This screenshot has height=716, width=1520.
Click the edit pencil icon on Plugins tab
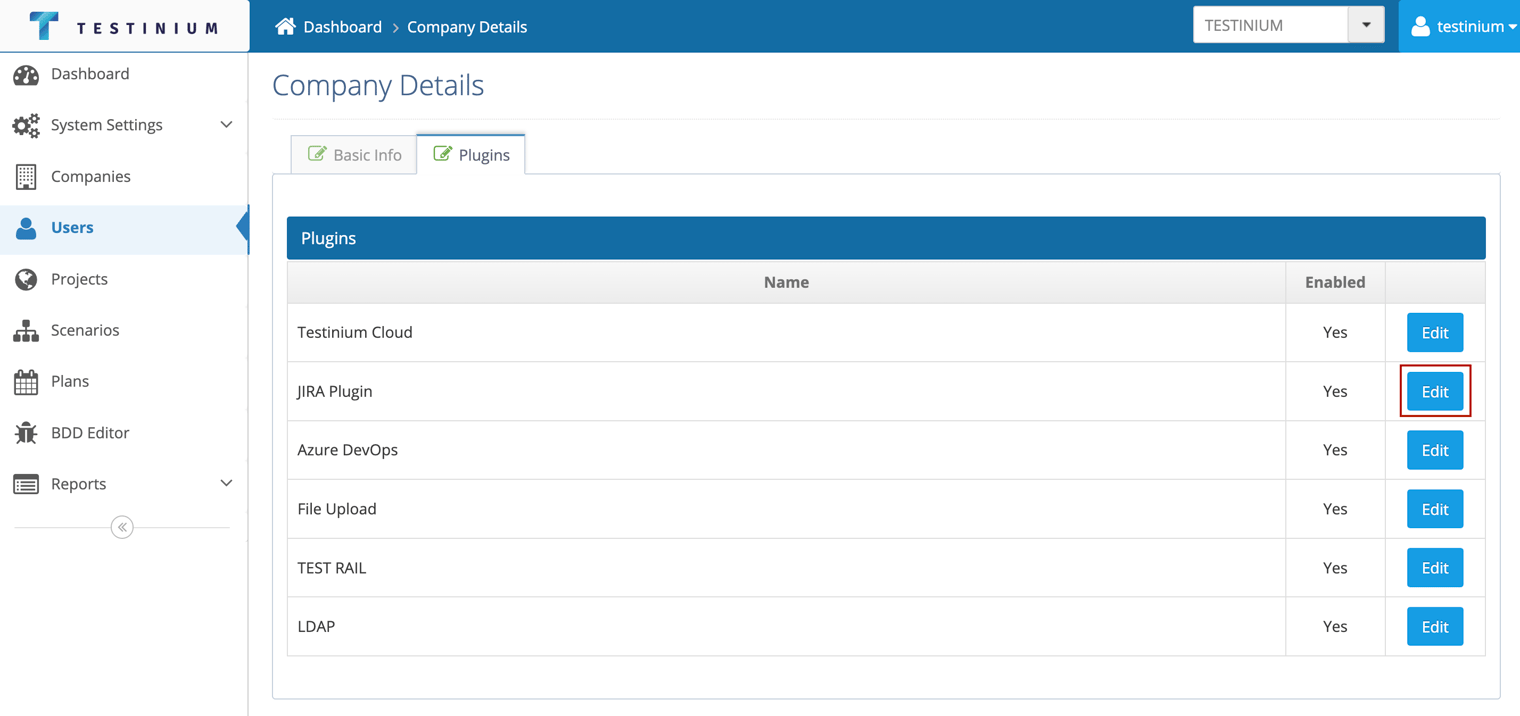click(x=442, y=153)
